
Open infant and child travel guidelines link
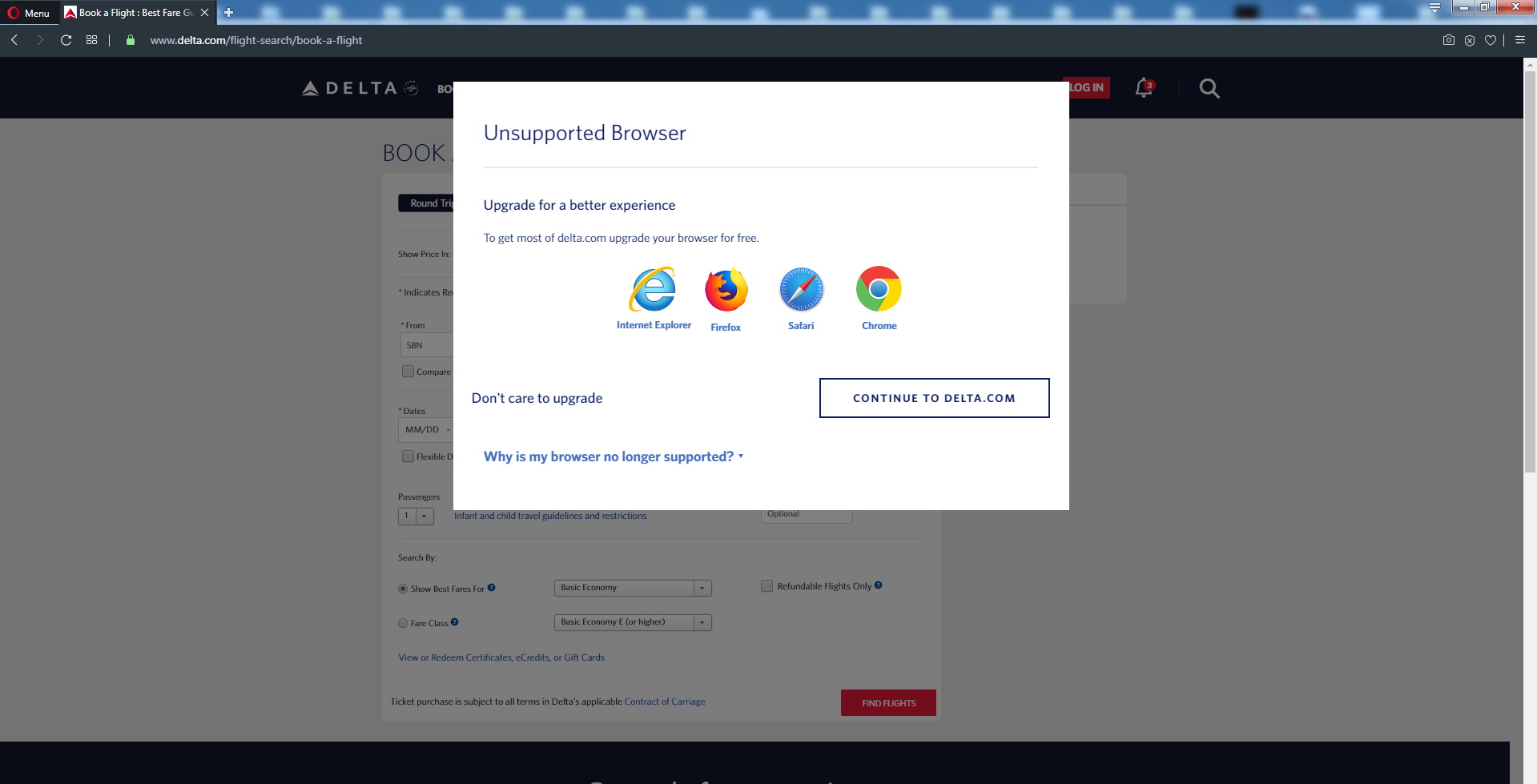tap(550, 516)
